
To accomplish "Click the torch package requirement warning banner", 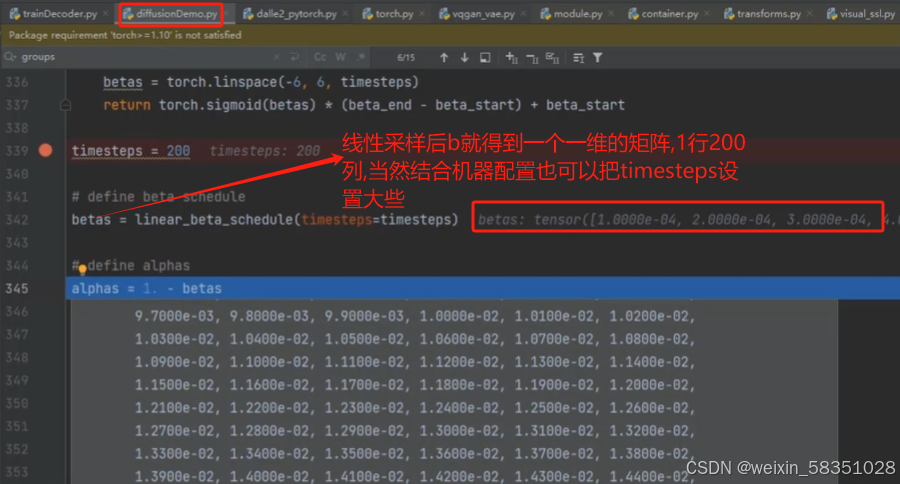I will (450, 36).
